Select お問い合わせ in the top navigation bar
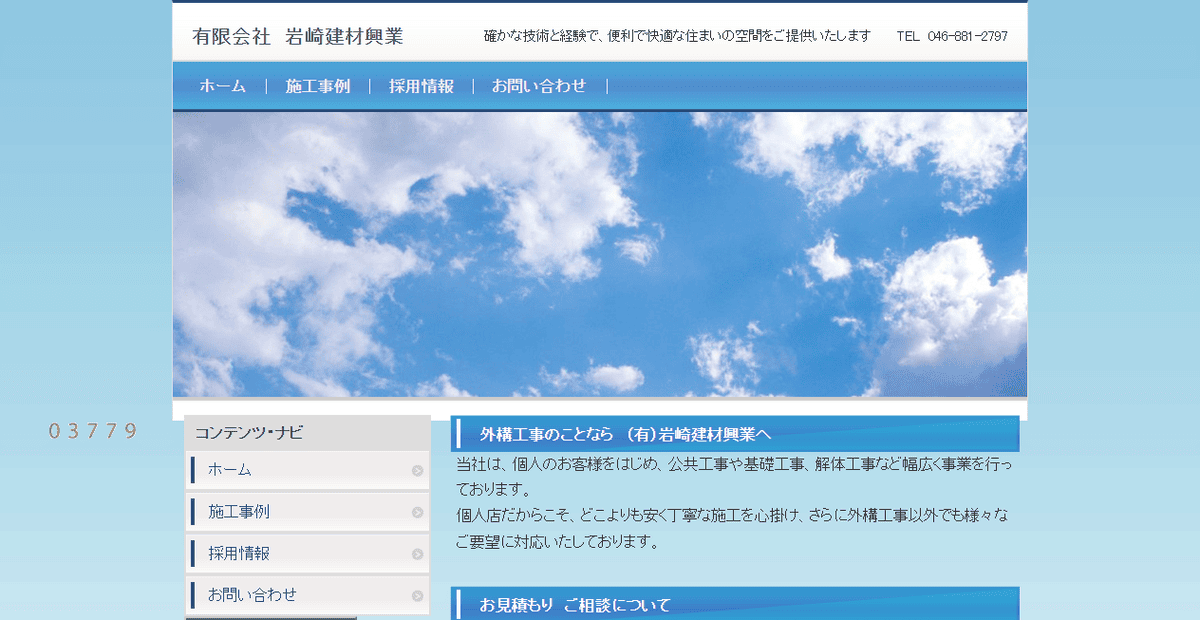The image size is (1200, 620). click(538, 86)
